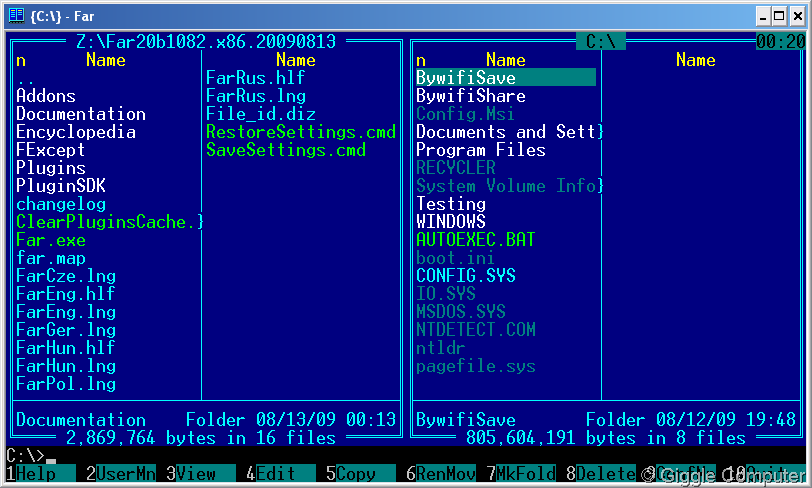Select SaveSettings.cmd file
The height and width of the screenshot is (488, 812).
coord(286,150)
